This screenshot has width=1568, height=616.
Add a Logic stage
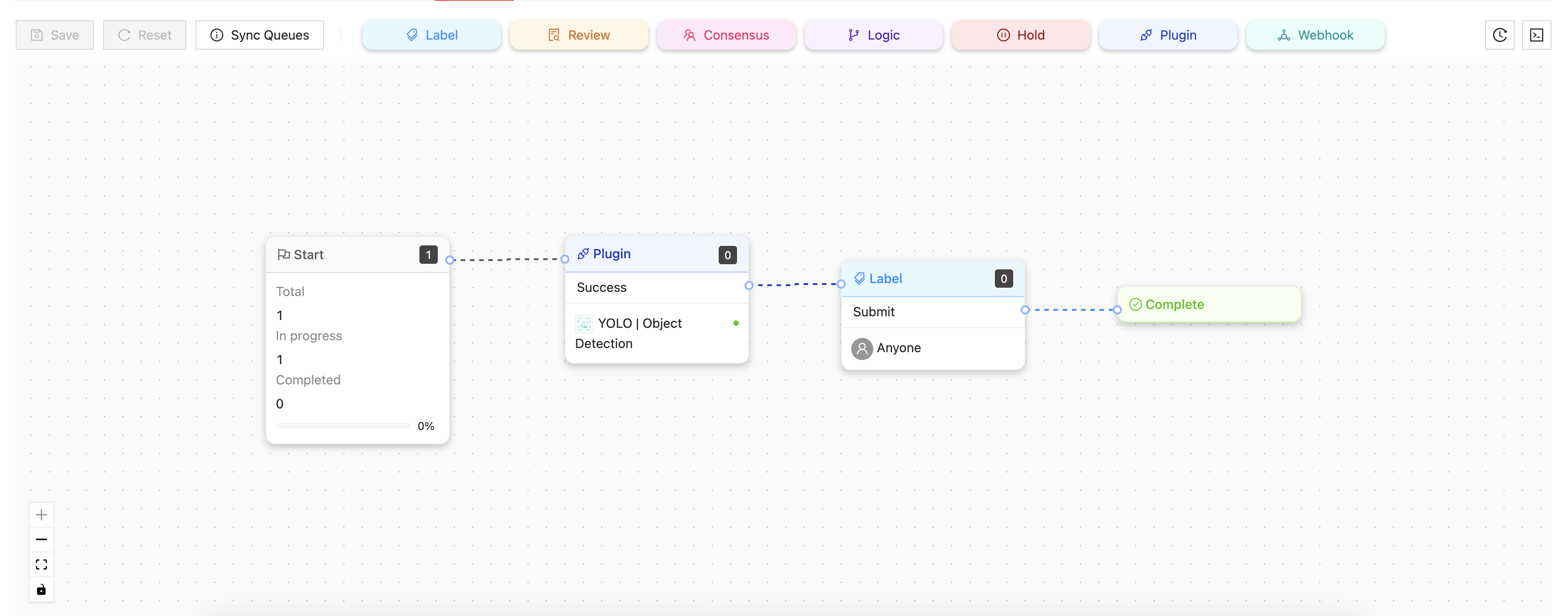873,35
